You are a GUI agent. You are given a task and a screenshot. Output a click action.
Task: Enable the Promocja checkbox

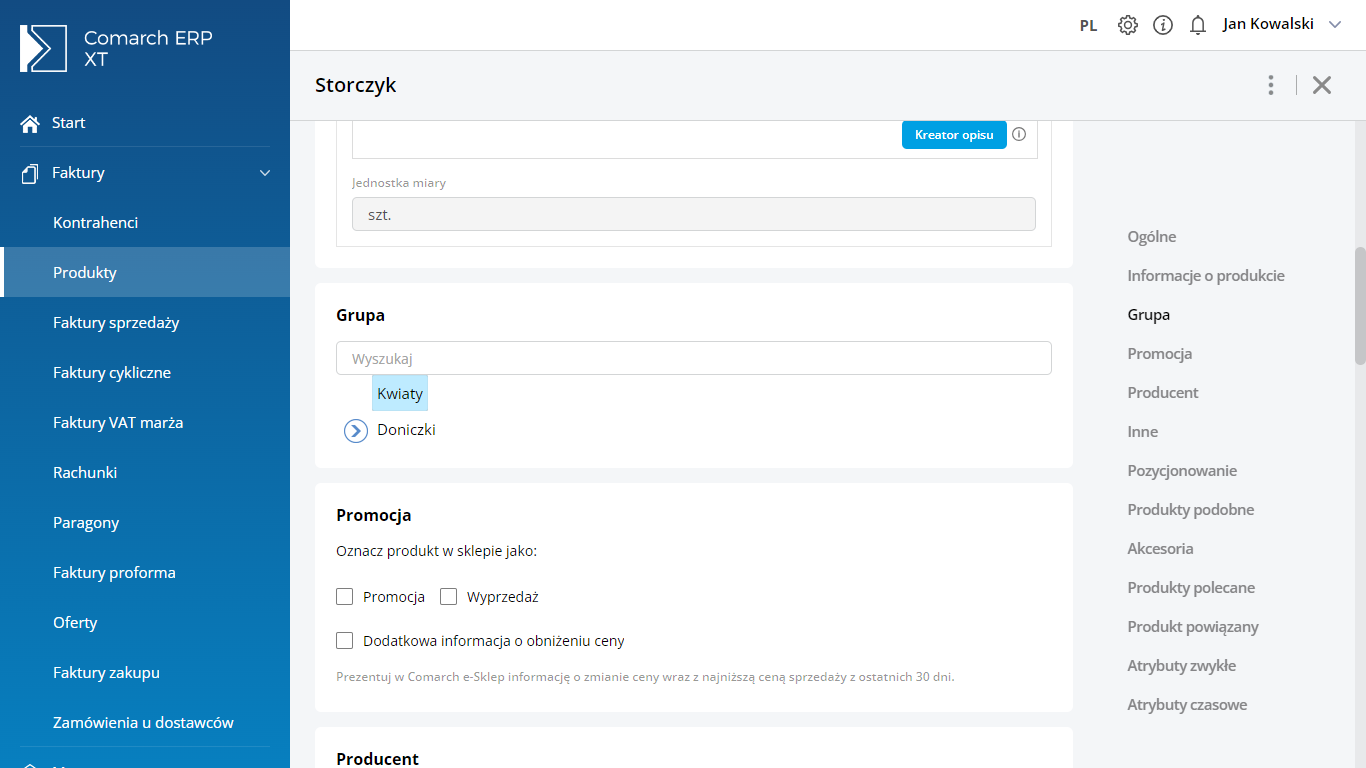(345, 597)
